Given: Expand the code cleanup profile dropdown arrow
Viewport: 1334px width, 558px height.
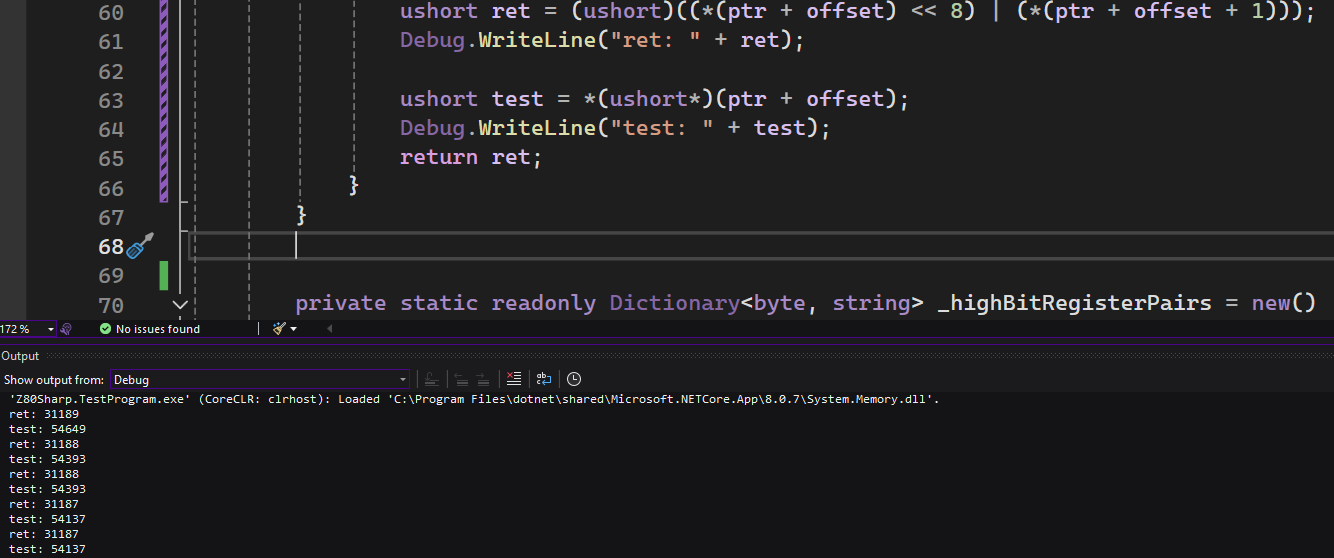Looking at the screenshot, I should [x=294, y=329].
